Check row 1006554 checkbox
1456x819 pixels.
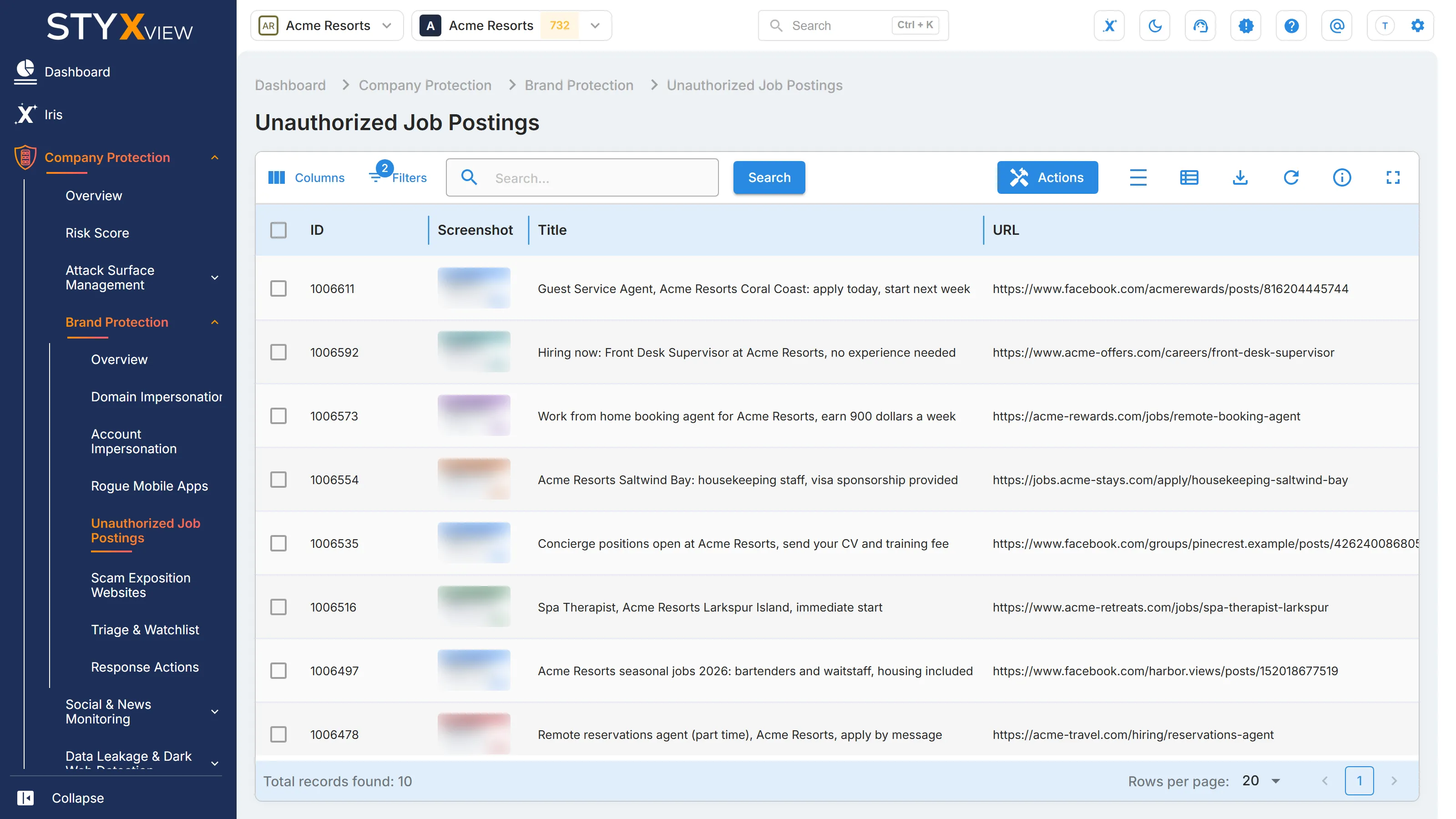coord(278,479)
